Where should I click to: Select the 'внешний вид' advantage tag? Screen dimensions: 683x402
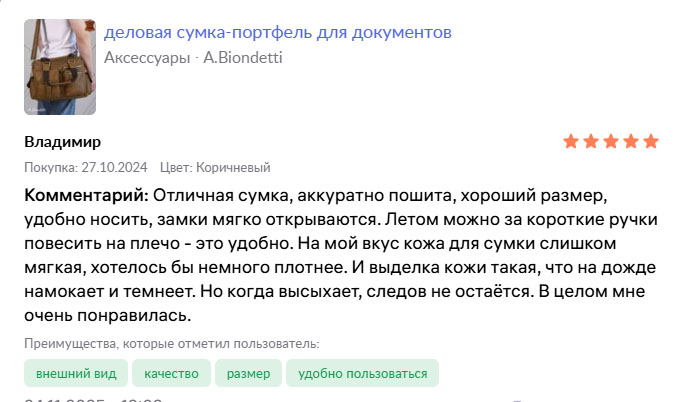pyautogui.click(x=76, y=374)
